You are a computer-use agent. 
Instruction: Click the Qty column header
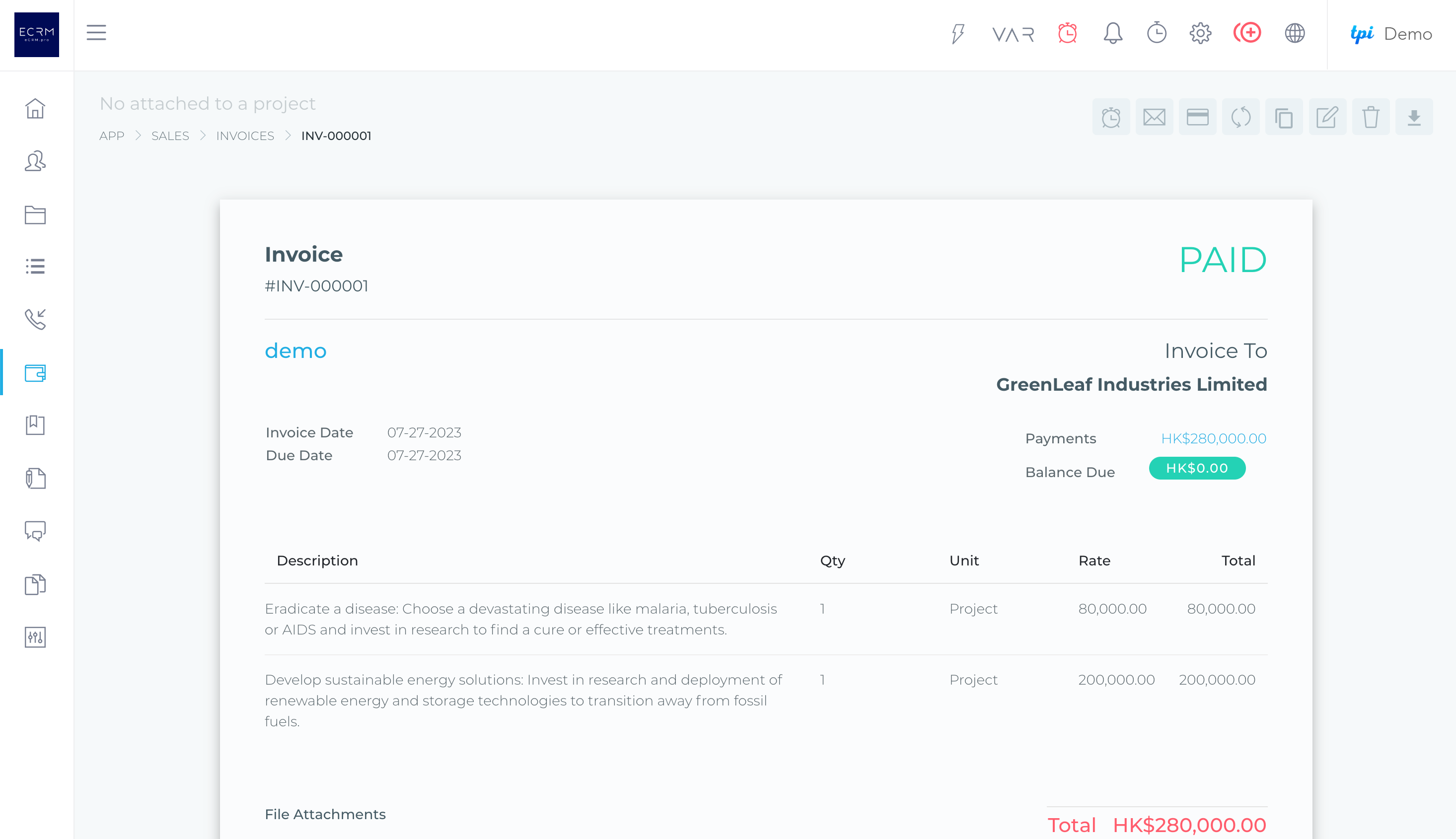tap(832, 560)
